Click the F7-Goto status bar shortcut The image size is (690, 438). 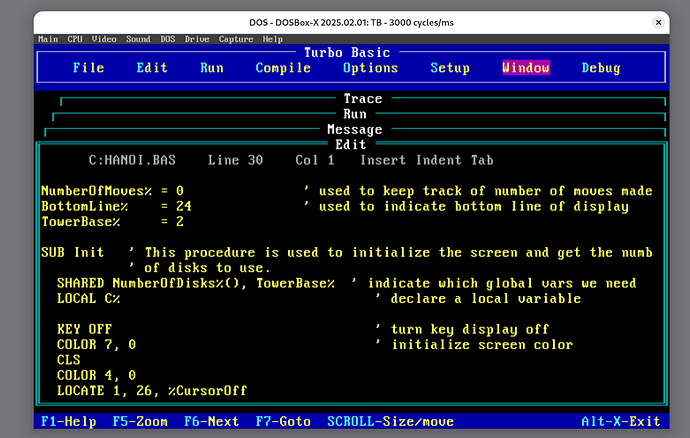tap(283, 422)
